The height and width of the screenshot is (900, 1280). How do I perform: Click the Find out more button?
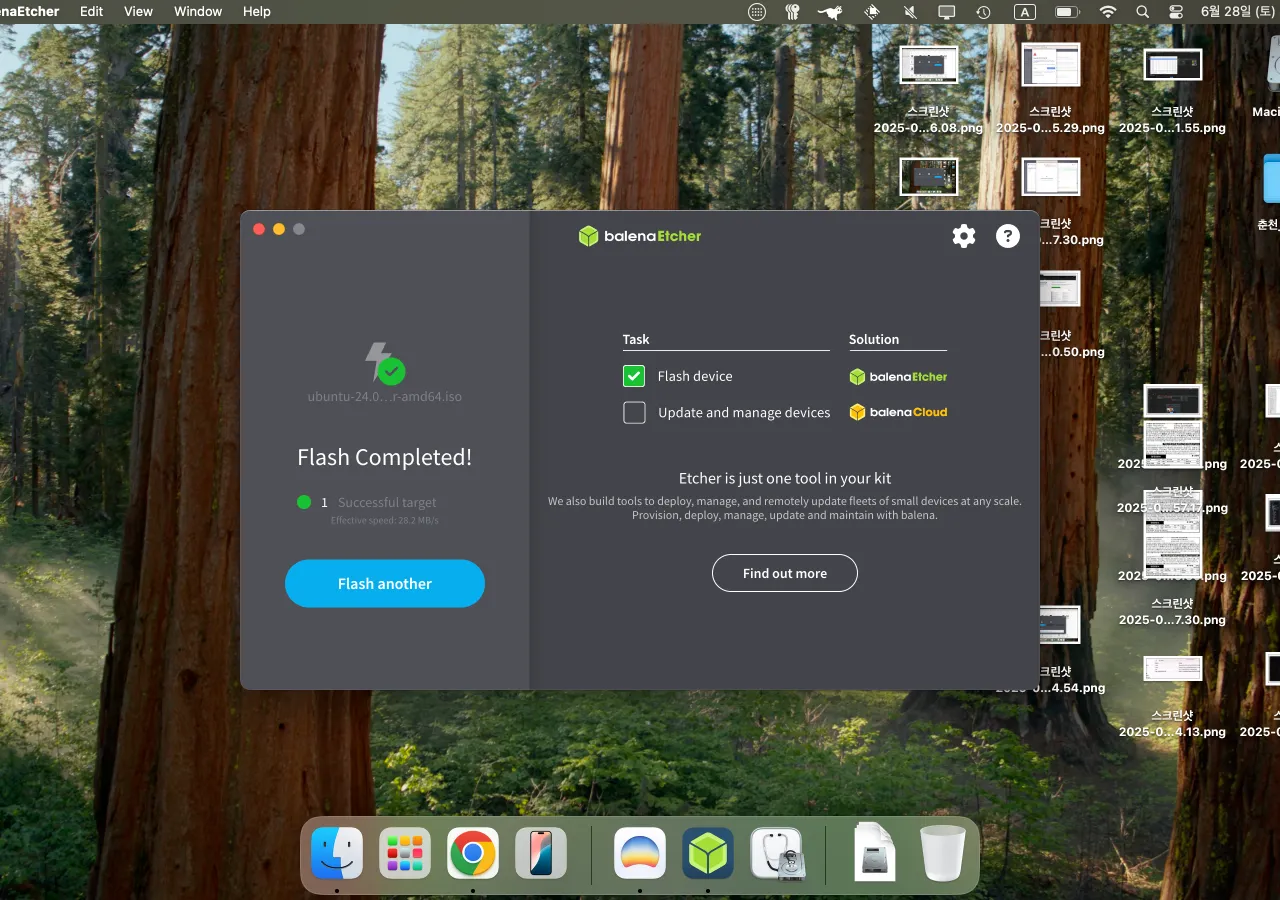click(784, 573)
